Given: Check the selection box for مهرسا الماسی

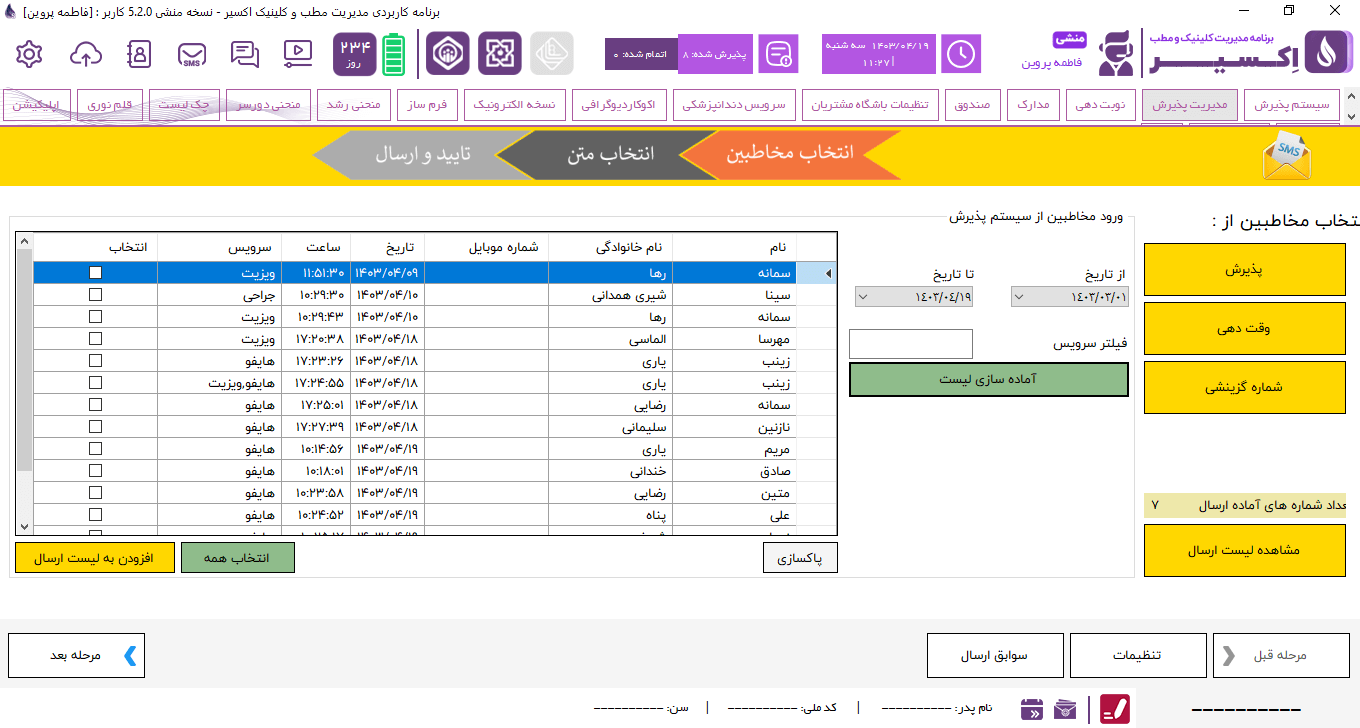Looking at the screenshot, I should tap(95, 339).
